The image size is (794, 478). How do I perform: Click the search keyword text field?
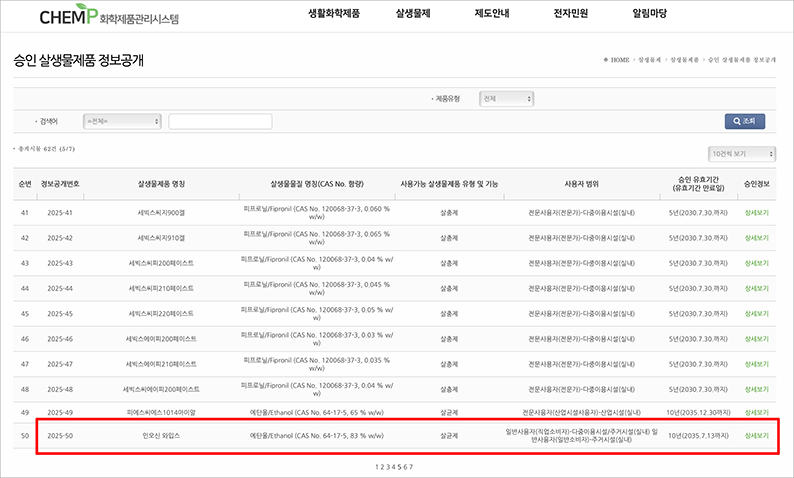point(220,121)
